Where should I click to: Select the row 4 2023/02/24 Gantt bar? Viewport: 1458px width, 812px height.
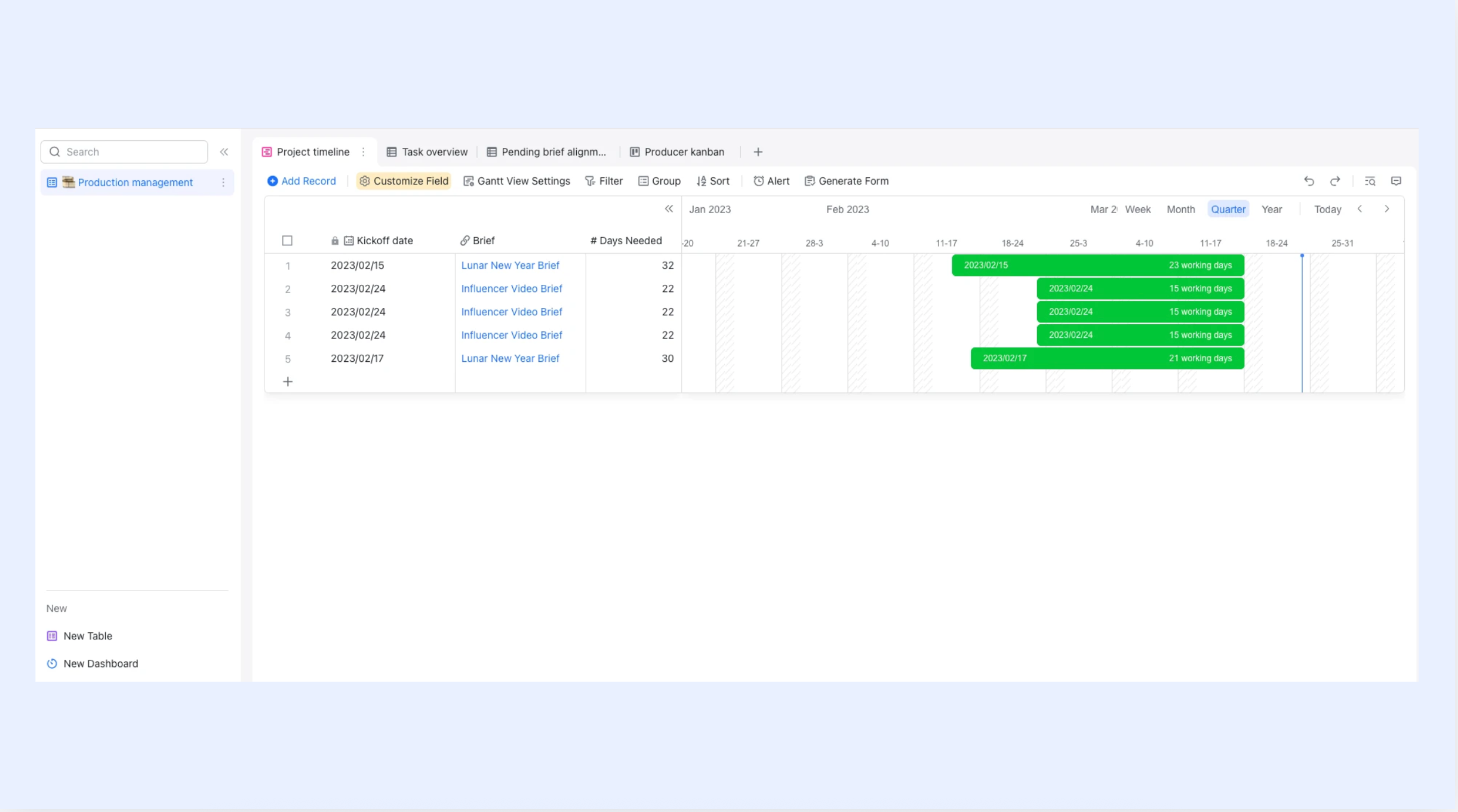coord(1140,335)
